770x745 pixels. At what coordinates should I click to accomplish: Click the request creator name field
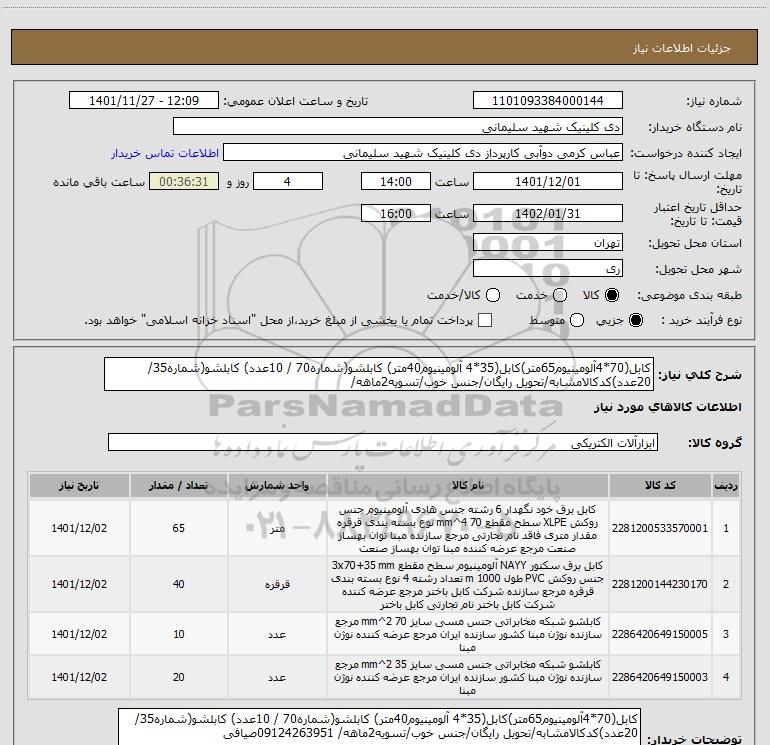coord(423,153)
